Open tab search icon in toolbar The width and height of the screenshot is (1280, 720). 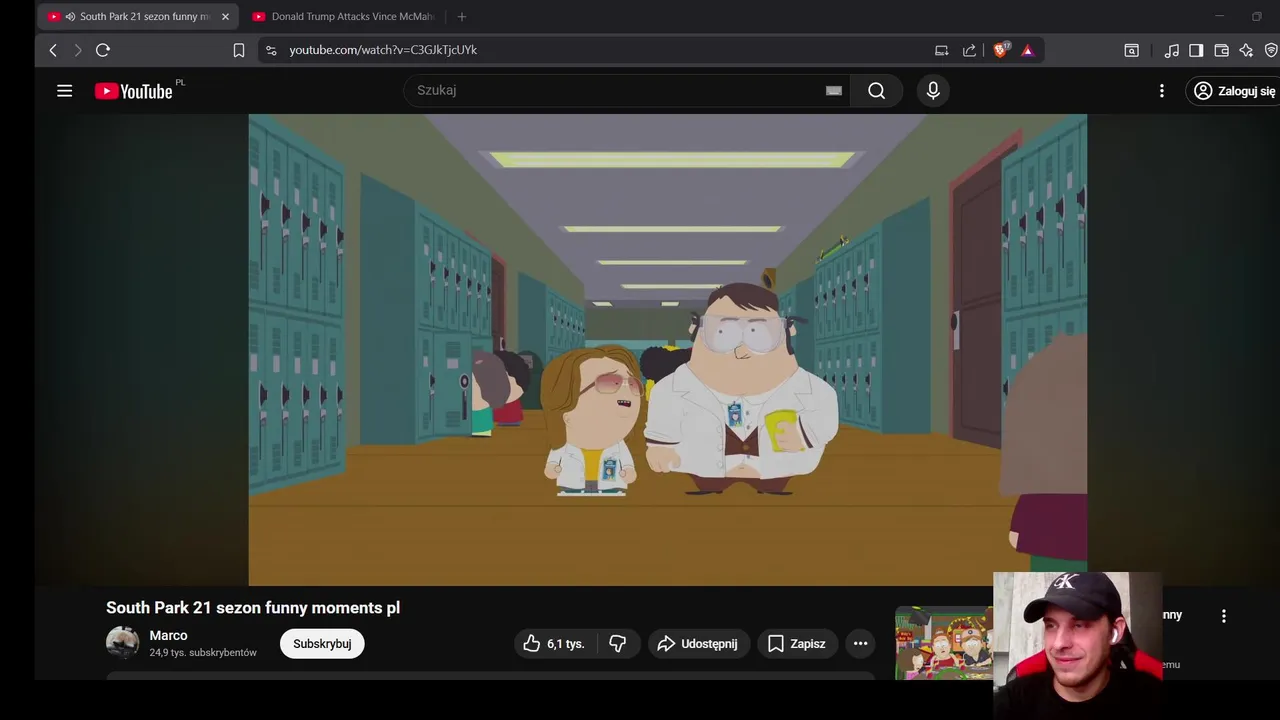point(1132,50)
